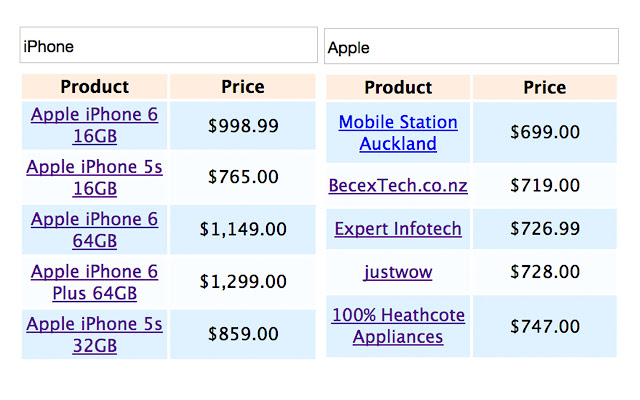Click the $699.00 price cell
The width and height of the screenshot is (640, 400).
tap(545, 131)
